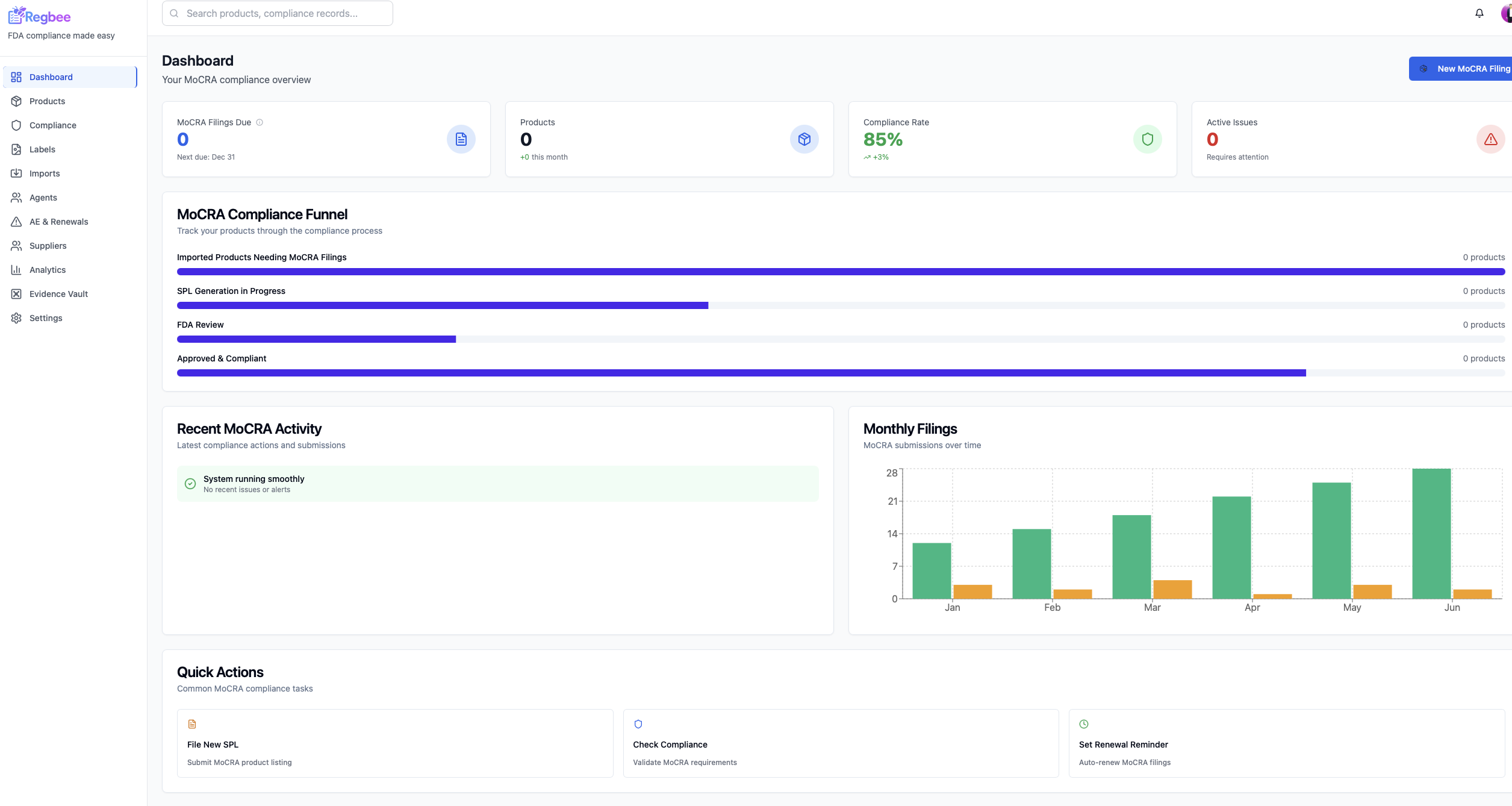This screenshot has width=1512, height=806.
Task: Click the clock icon above Set Renewal Reminder
Action: click(1084, 724)
